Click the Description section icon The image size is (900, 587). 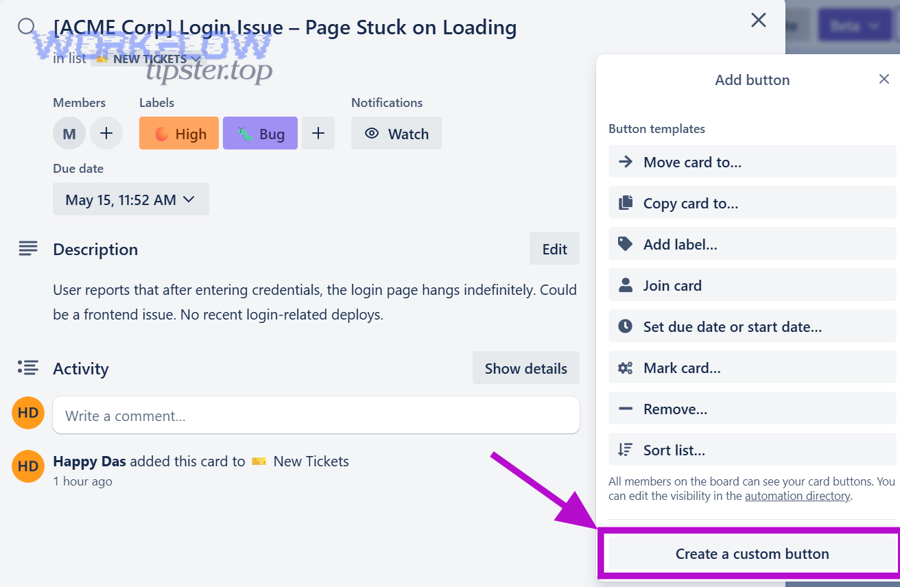pyautogui.click(x=28, y=248)
